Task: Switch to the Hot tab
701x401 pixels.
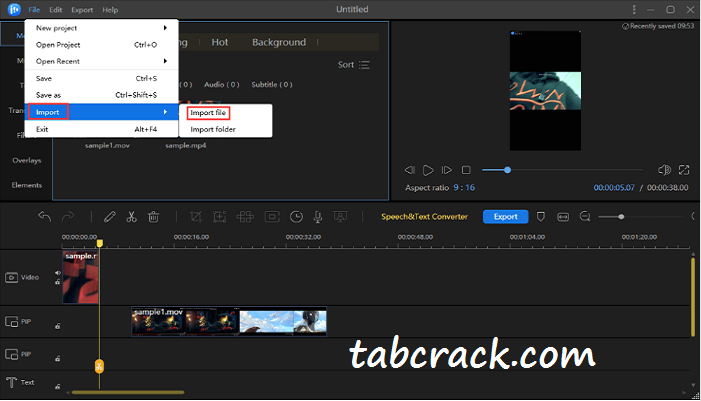Action: (x=220, y=42)
